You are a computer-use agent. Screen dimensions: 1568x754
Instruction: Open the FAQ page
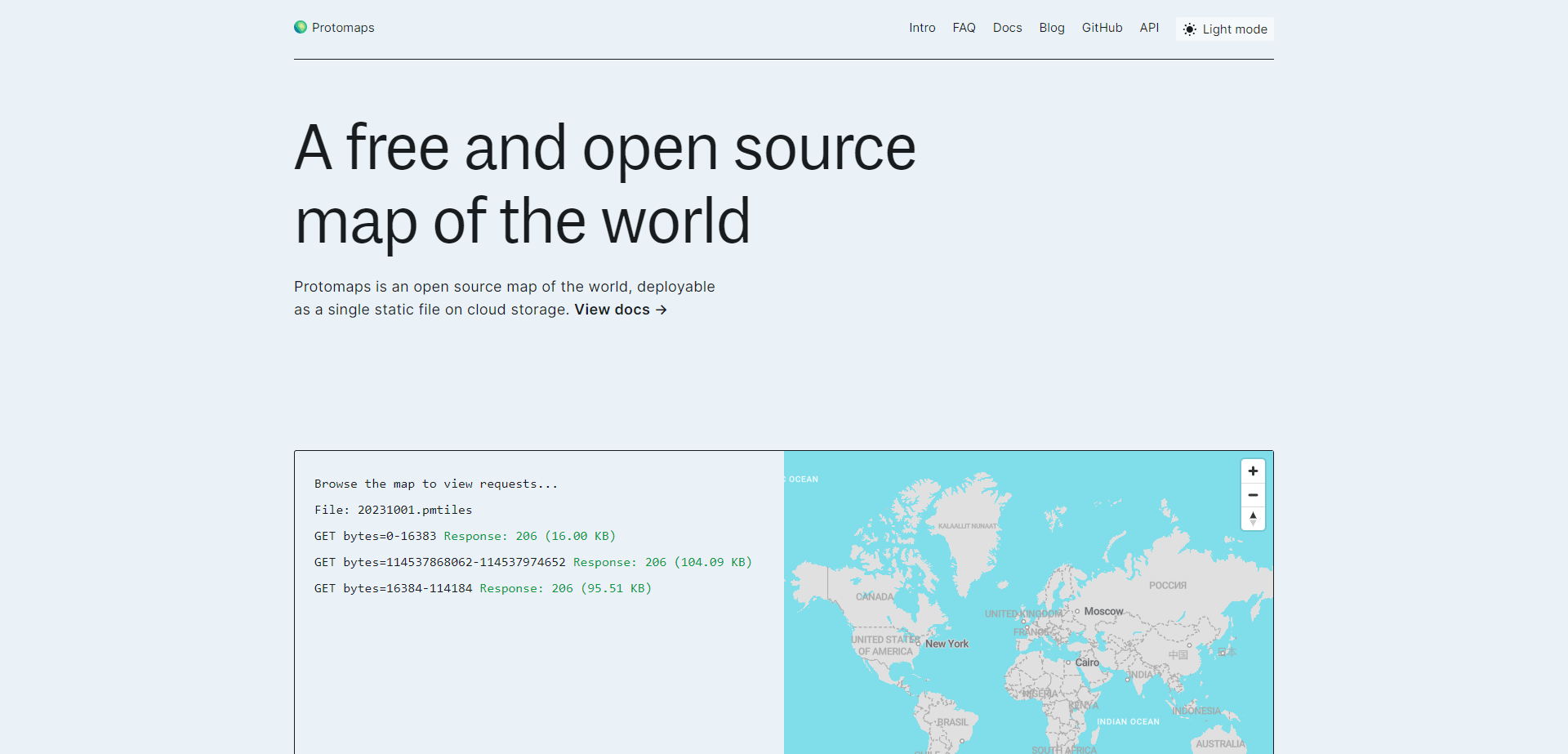tap(964, 27)
